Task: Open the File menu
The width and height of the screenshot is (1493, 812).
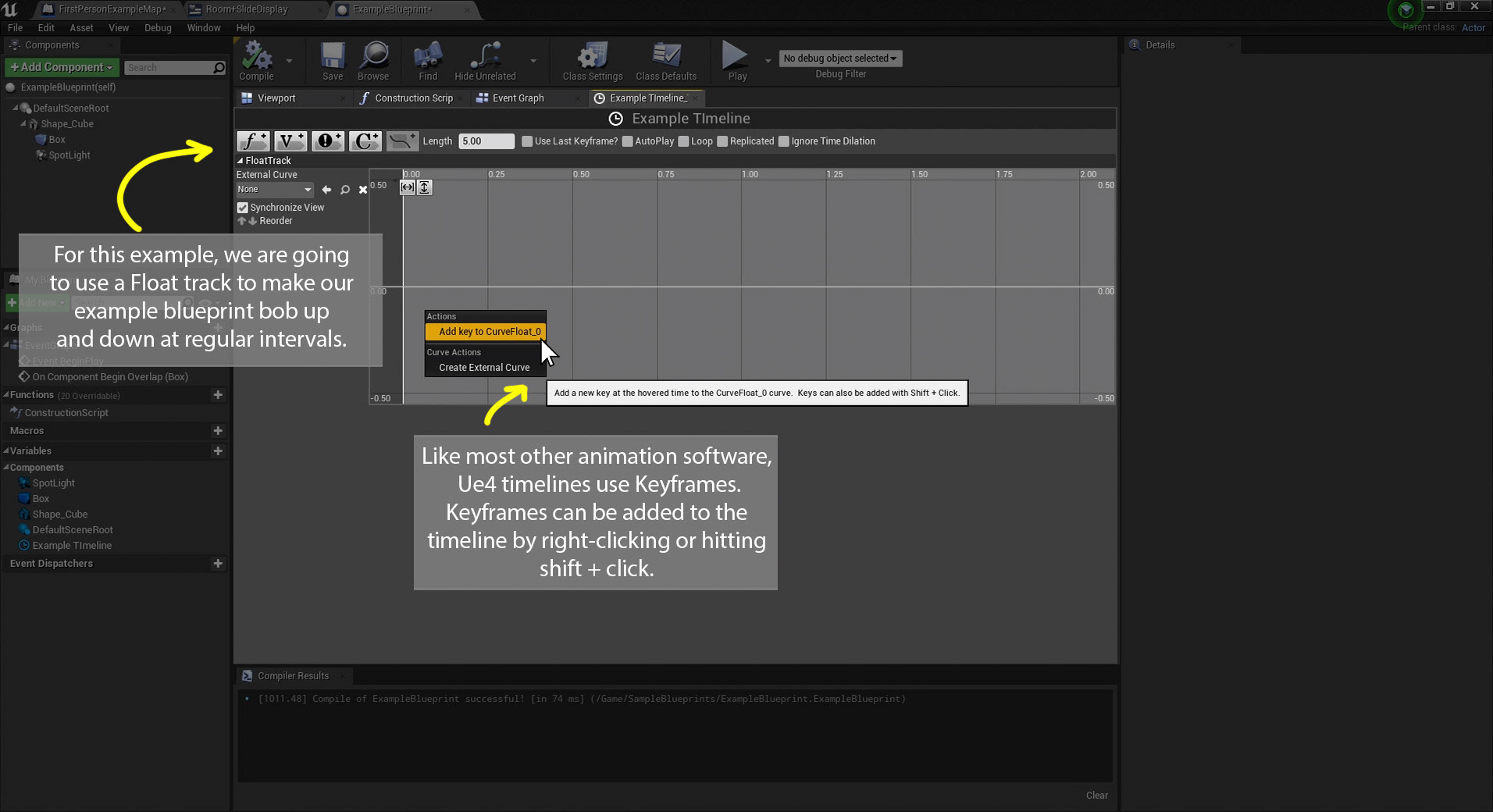Action: click(x=15, y=28)
